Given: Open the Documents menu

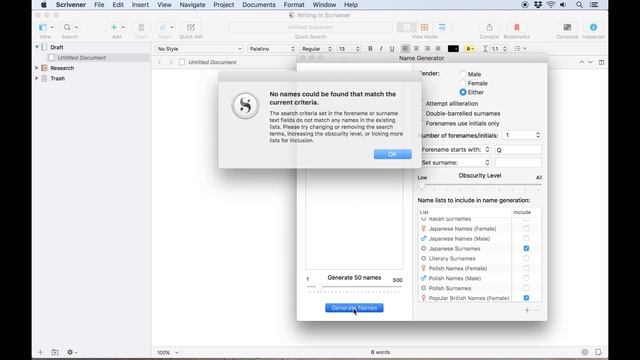Looking at the screenshot, I should pos(259,5).
